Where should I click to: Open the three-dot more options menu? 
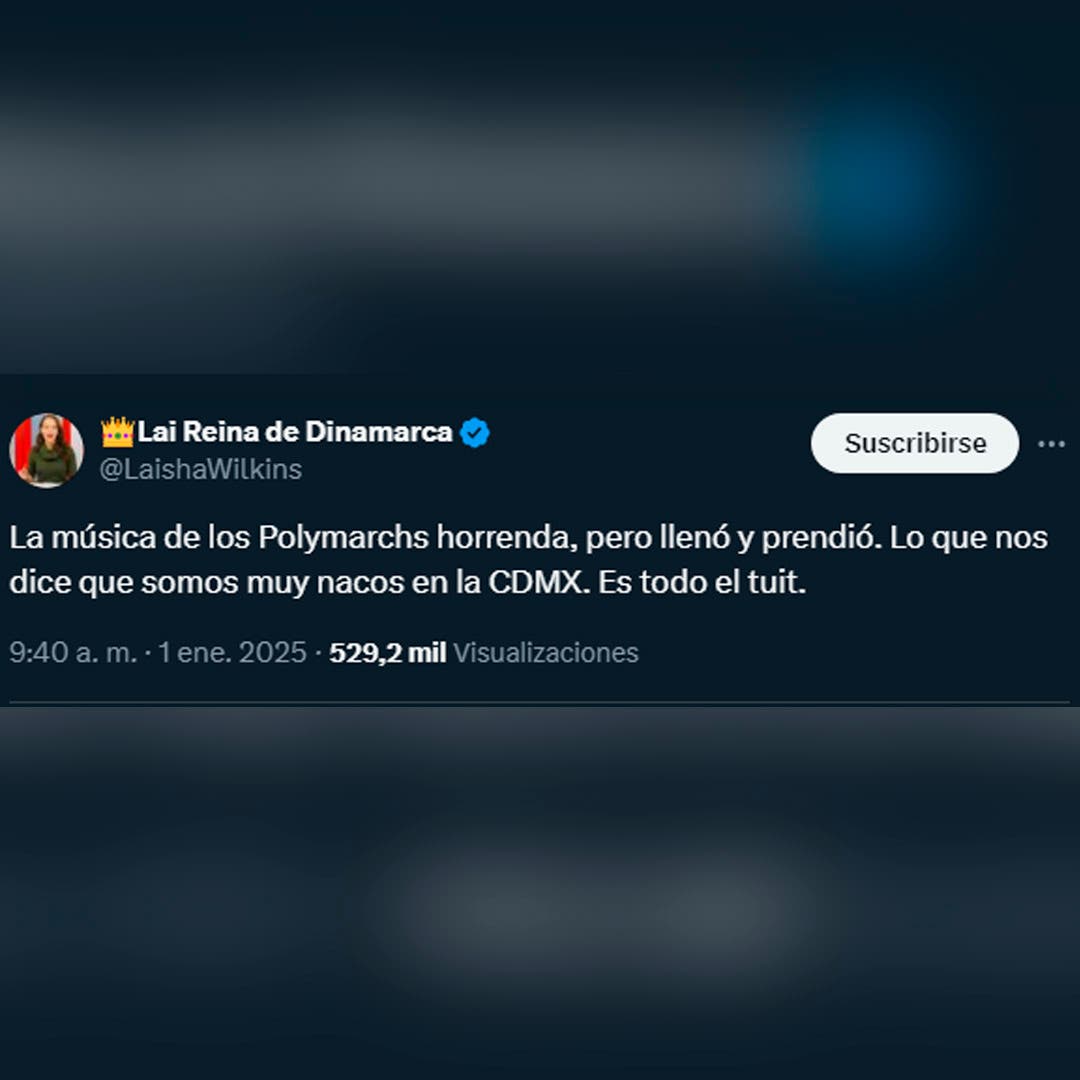point(1051,444)
